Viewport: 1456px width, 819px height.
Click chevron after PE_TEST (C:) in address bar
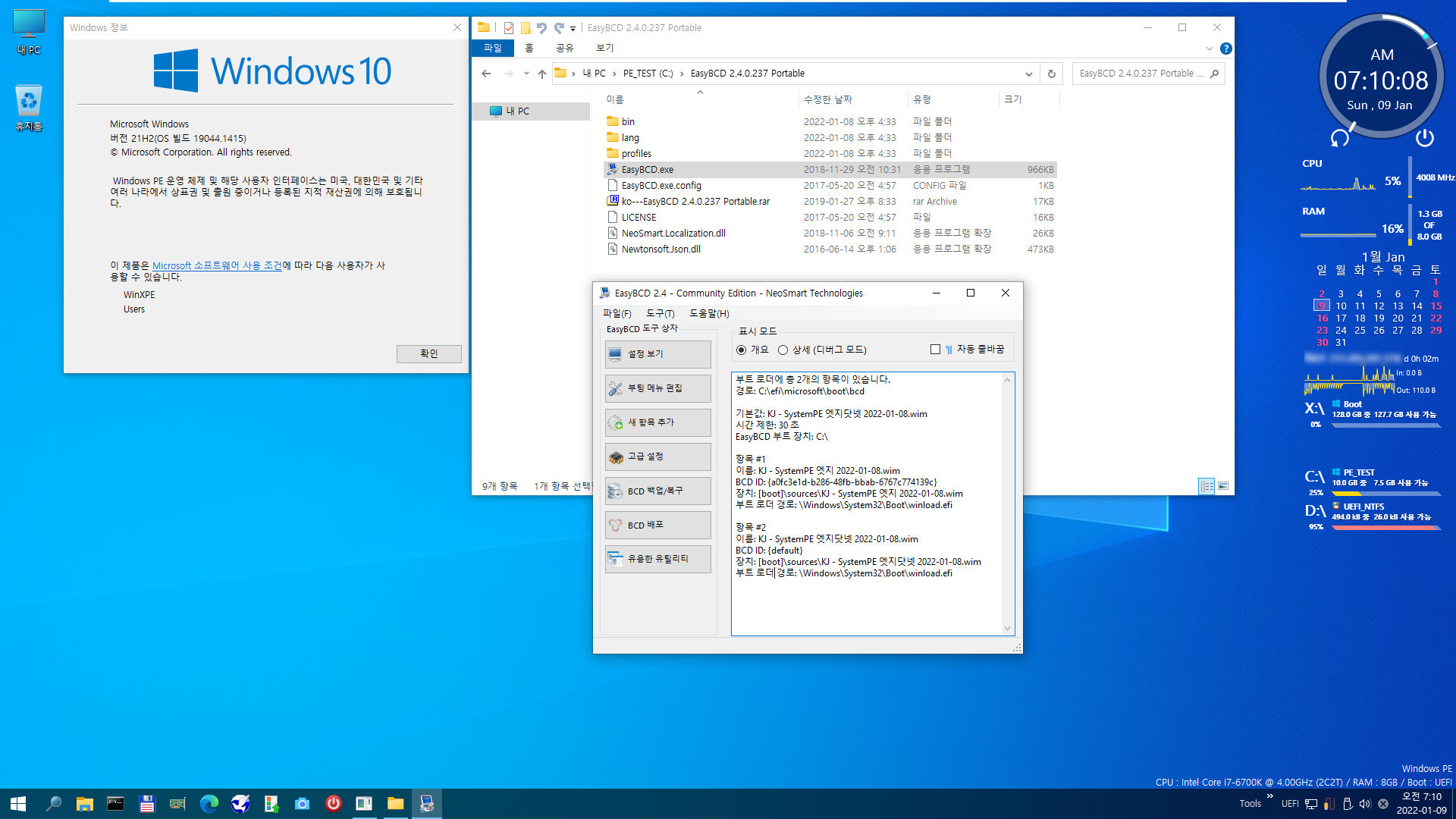pyautogui.click(x=682, y=74)
